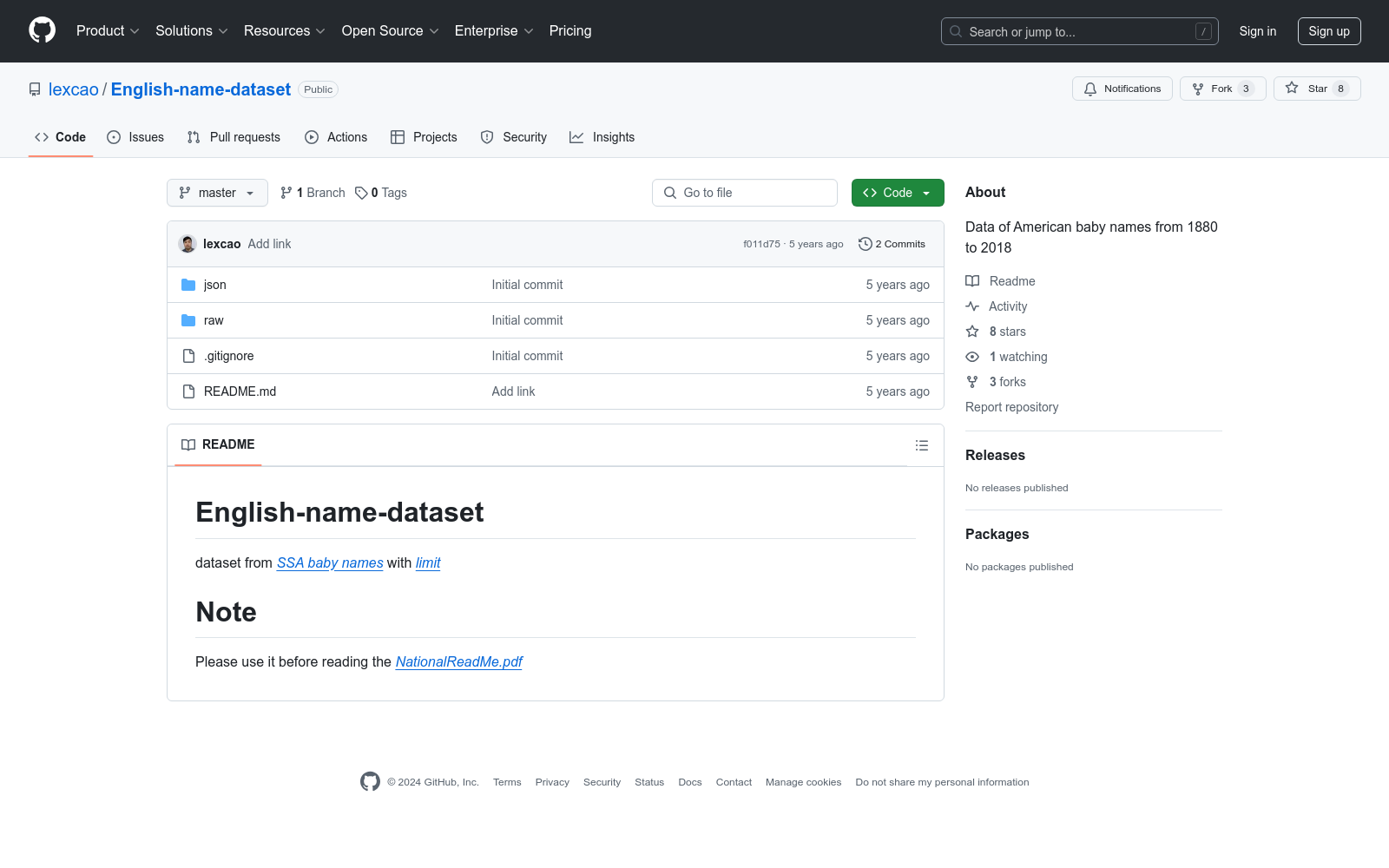
Task: Click the repository icon before lexcao
Action: point(35,89)
